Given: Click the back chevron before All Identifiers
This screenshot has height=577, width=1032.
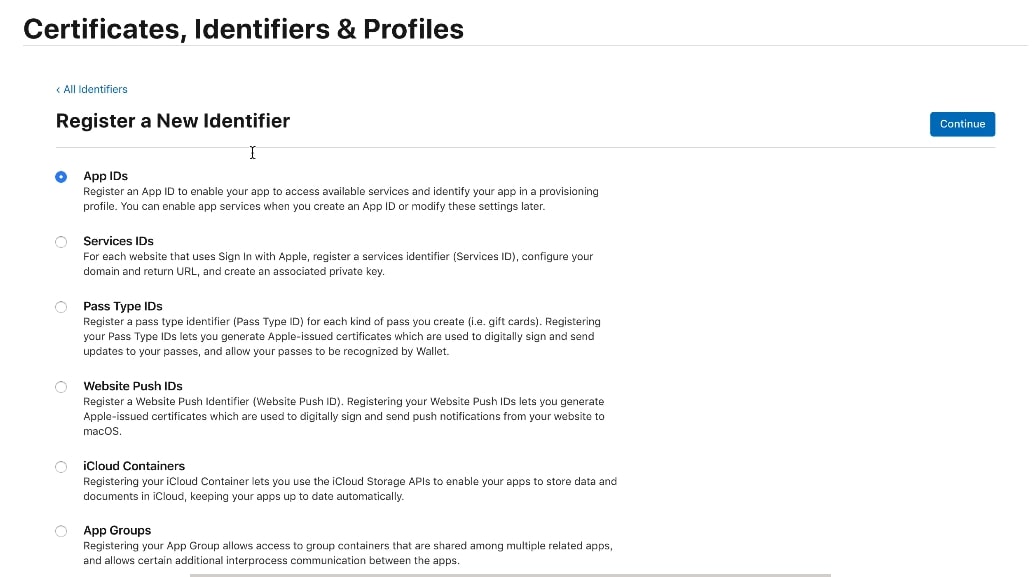Looking at the screenshot, I should pyautogui.click(x=58, y=89).
